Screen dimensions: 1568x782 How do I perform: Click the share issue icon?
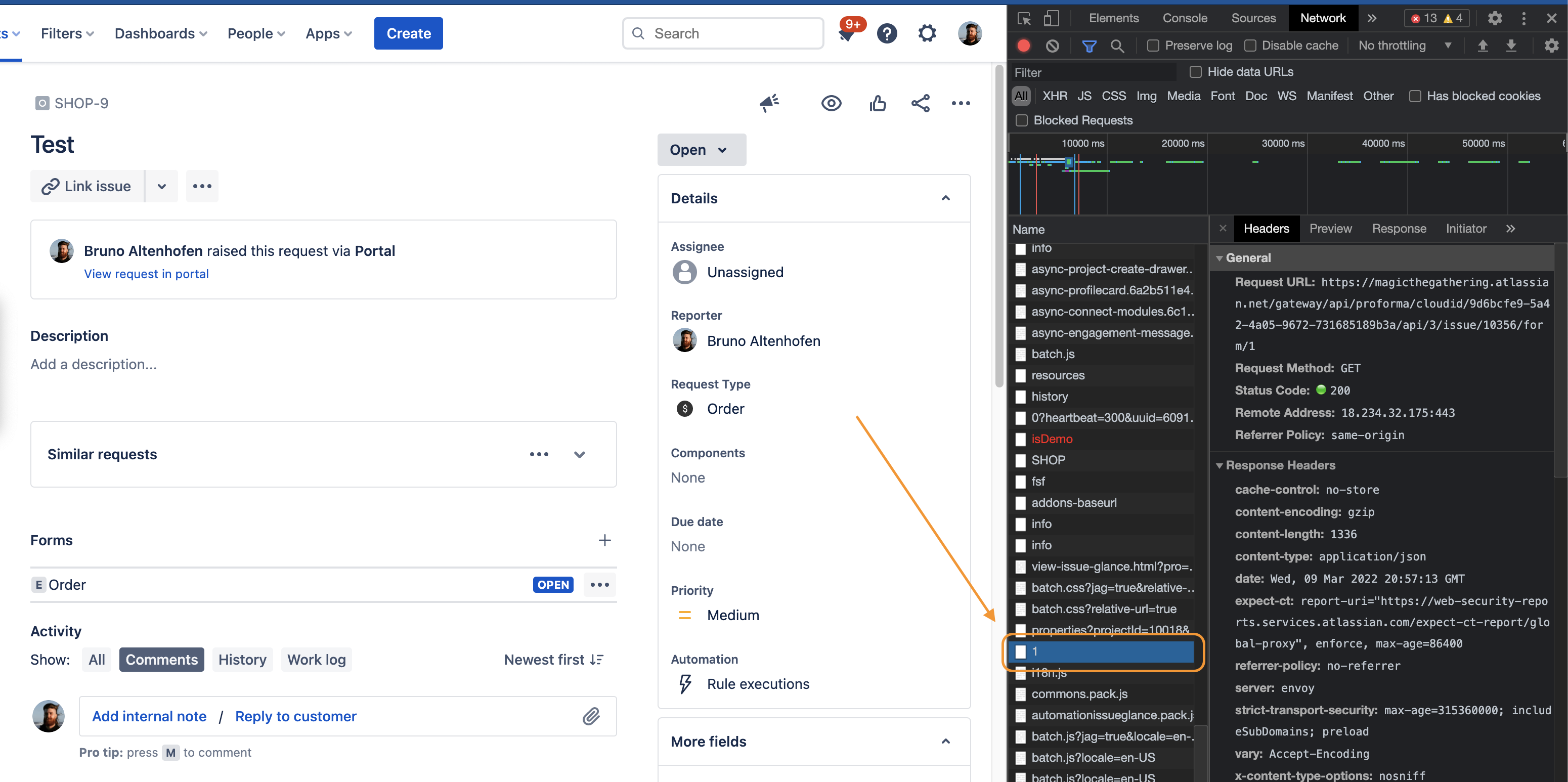tap(920, 104)
